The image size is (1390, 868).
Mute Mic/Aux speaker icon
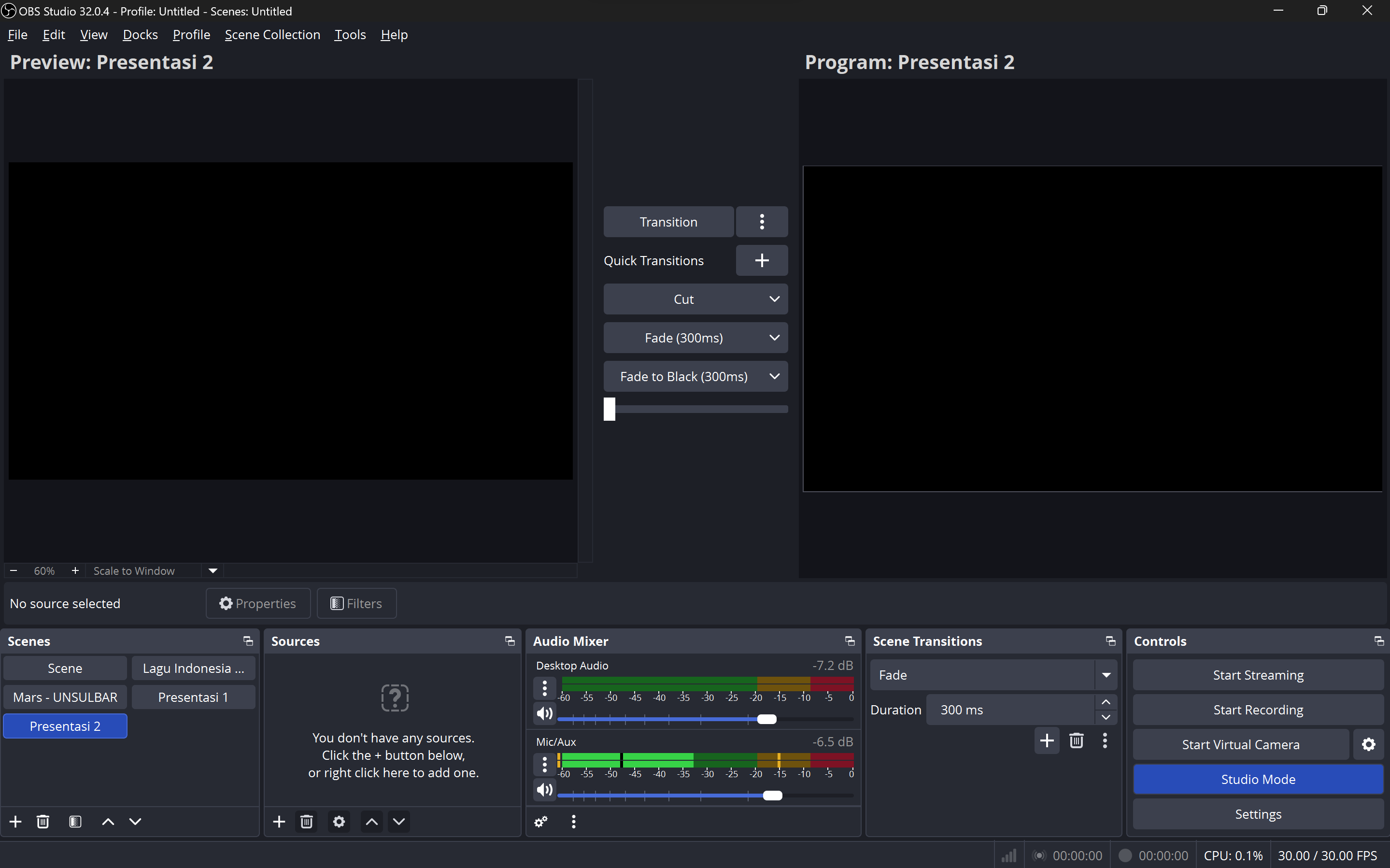tap(544, 790)
